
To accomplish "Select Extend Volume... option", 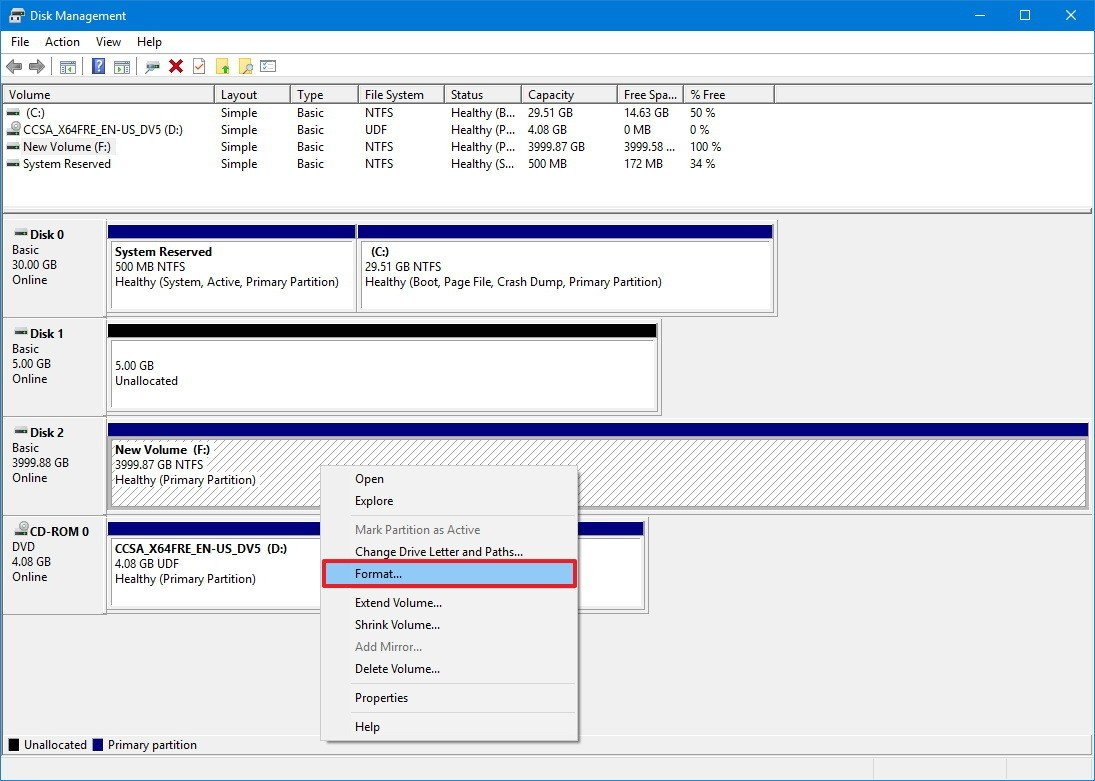I will tap(449, 603).
